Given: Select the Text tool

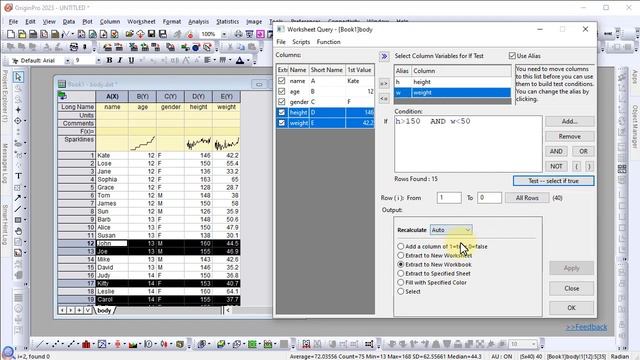Looking at the screenshot, I should [18, 176].
